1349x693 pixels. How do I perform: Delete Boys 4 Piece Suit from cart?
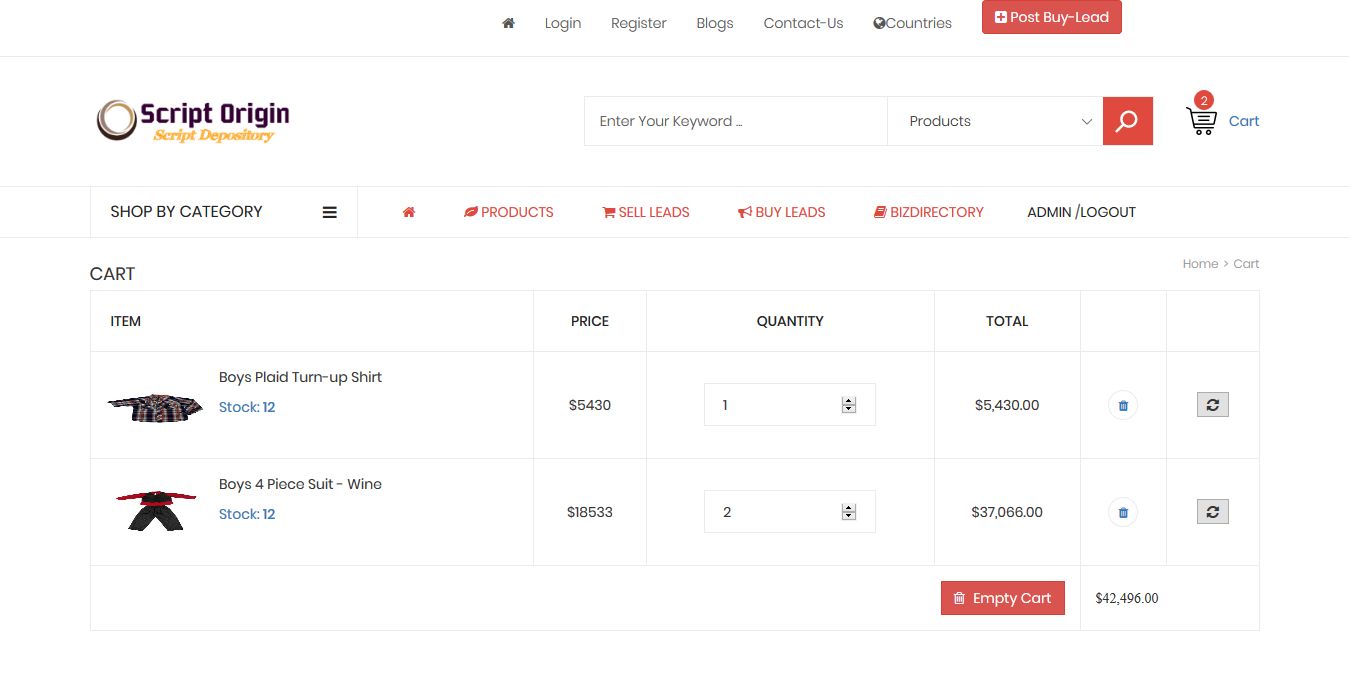pos(1123,512)
